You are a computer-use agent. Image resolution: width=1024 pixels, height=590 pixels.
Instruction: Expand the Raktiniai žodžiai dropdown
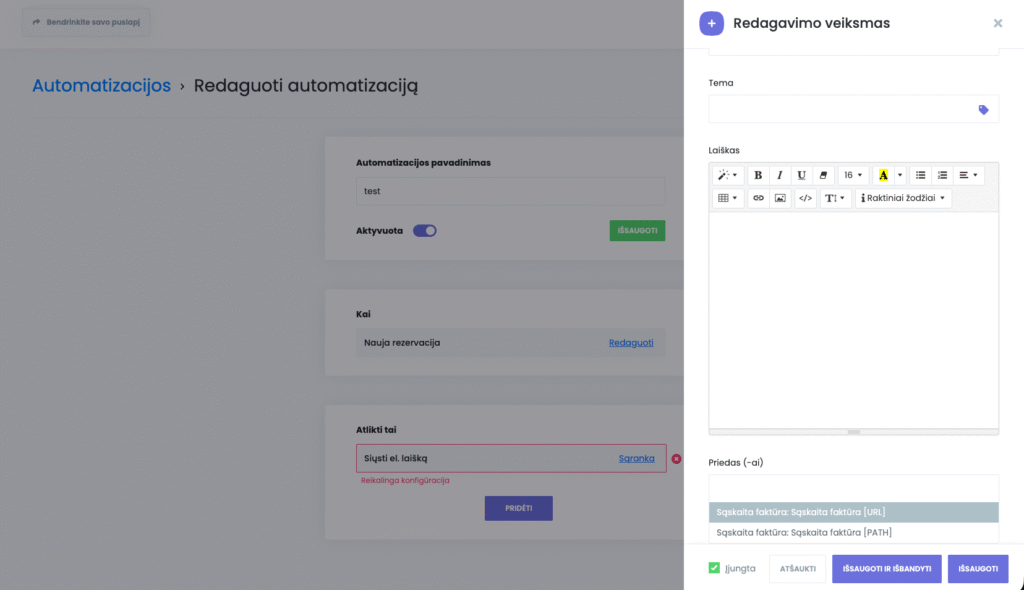click(x=903, y=198)
